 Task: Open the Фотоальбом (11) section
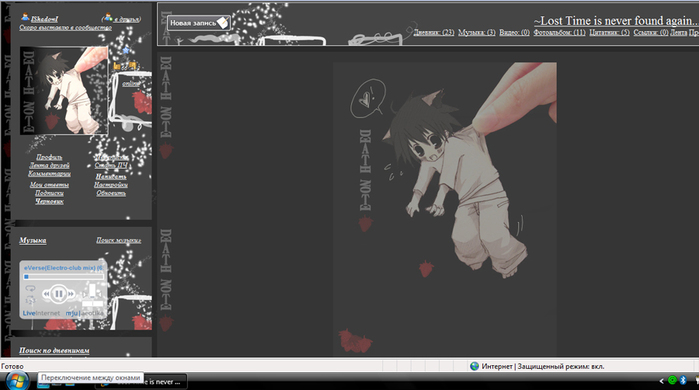pos(559,33)
